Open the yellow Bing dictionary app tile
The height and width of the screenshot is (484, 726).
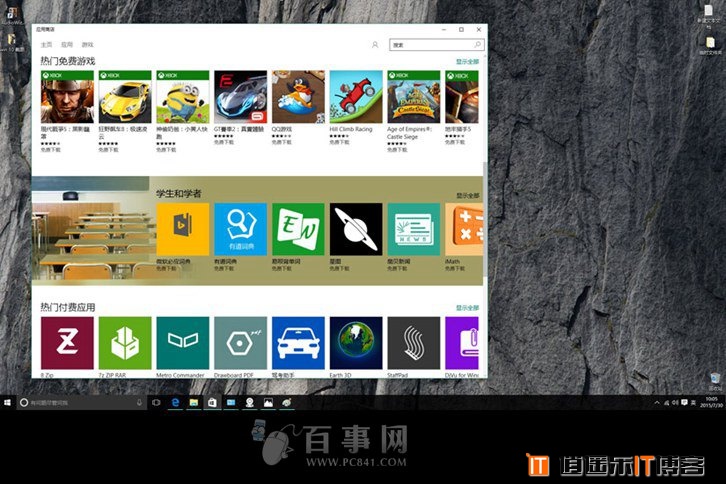[182, 229]
